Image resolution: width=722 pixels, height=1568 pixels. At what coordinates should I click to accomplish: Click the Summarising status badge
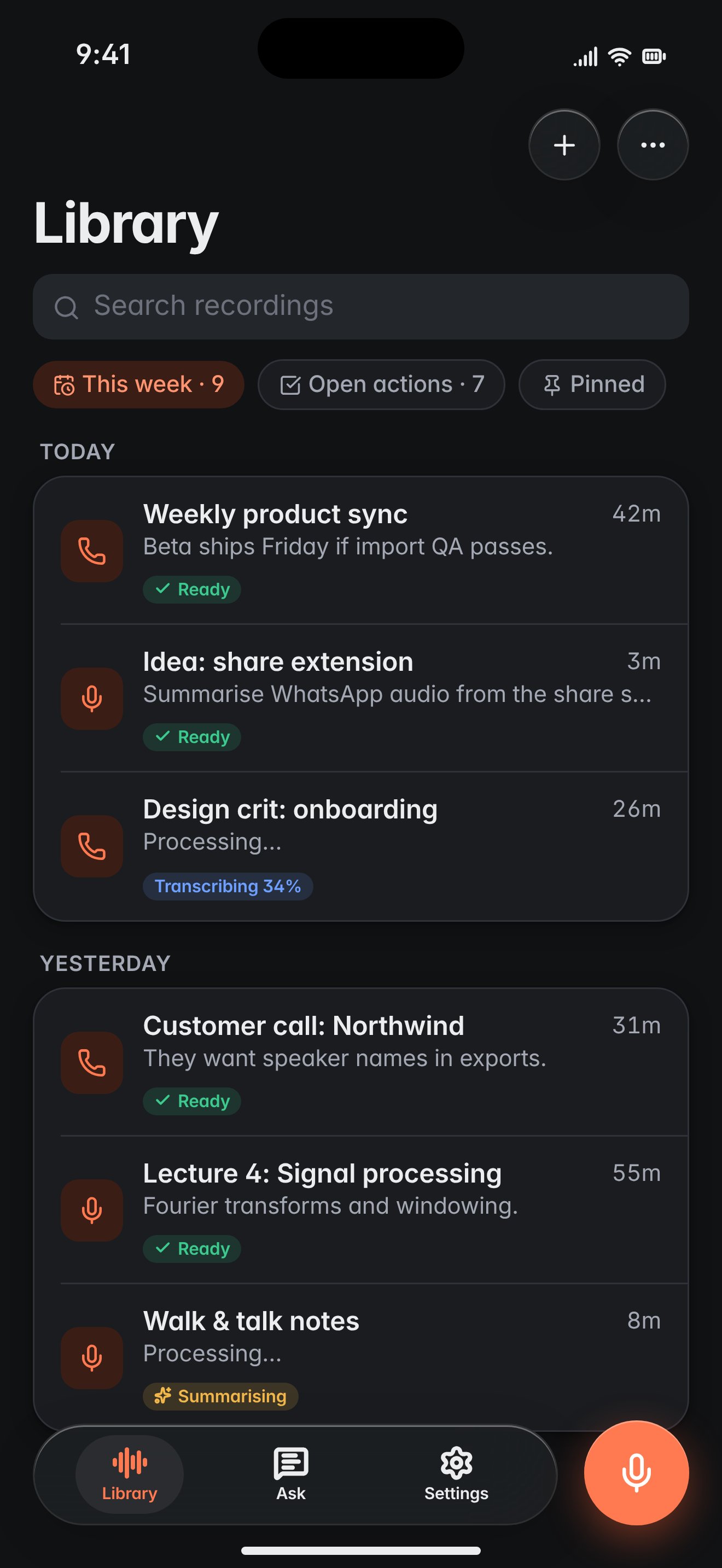[220, 1396]
